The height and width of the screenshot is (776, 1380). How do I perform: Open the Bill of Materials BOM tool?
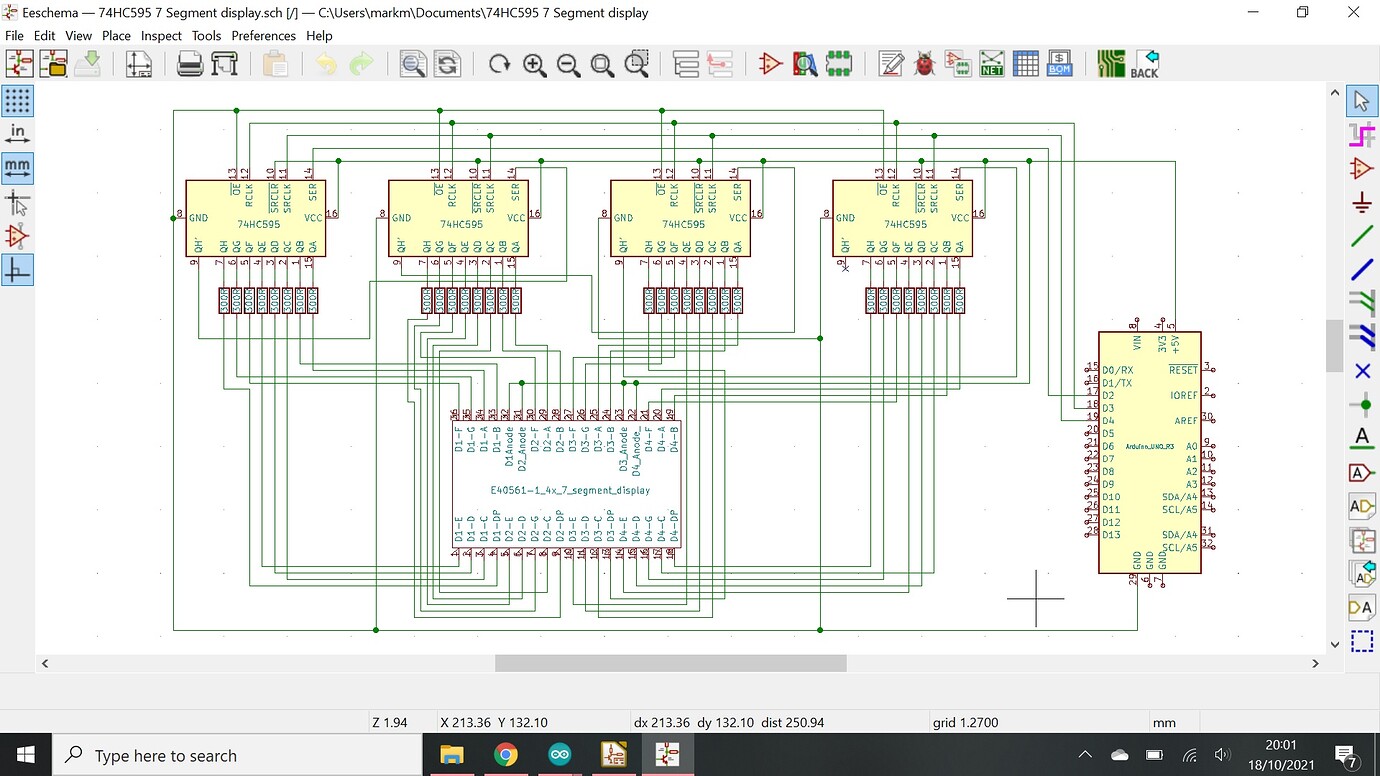(1059, 65)
